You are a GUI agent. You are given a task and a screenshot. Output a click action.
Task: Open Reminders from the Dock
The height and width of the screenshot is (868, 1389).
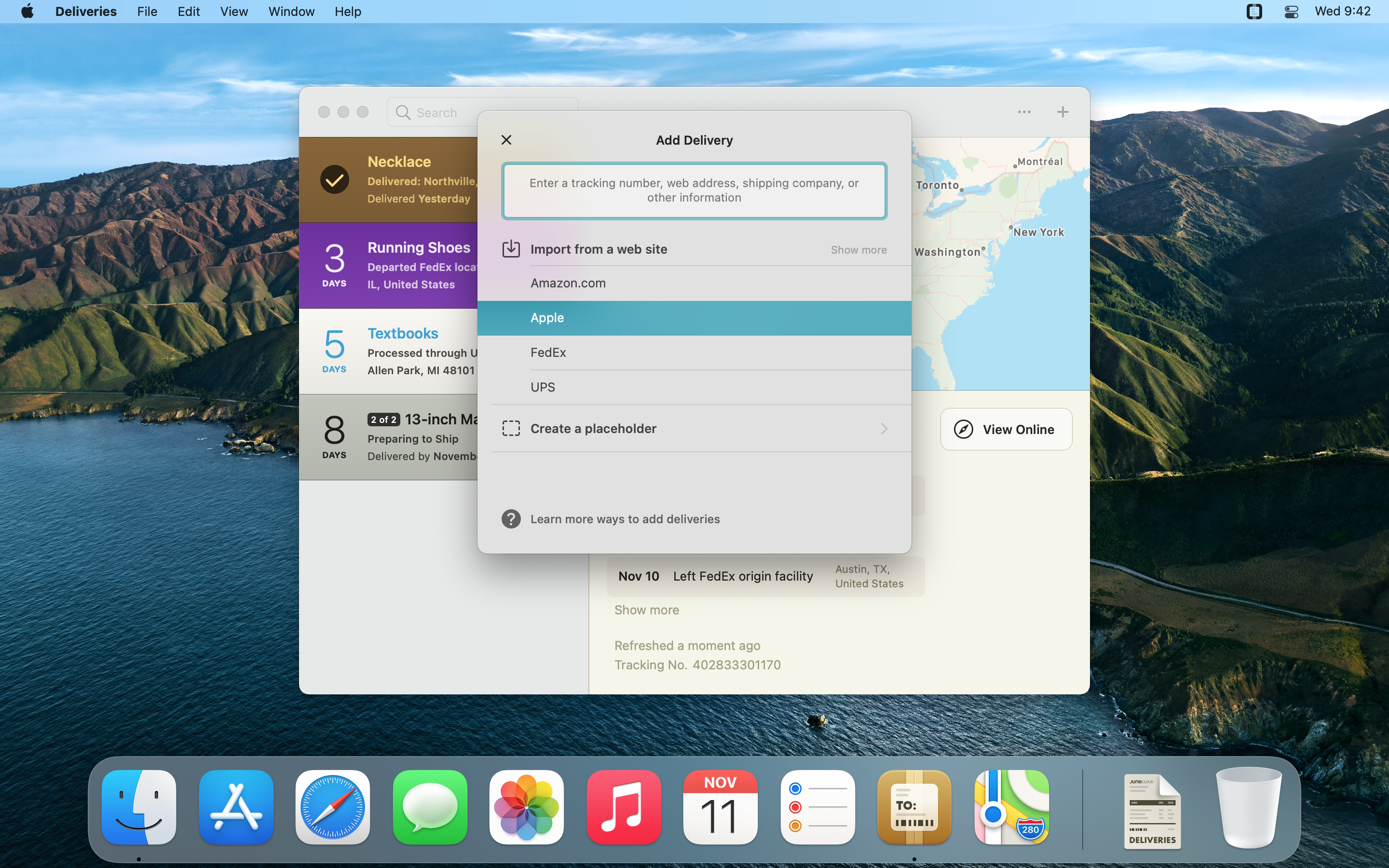point(817,807)
